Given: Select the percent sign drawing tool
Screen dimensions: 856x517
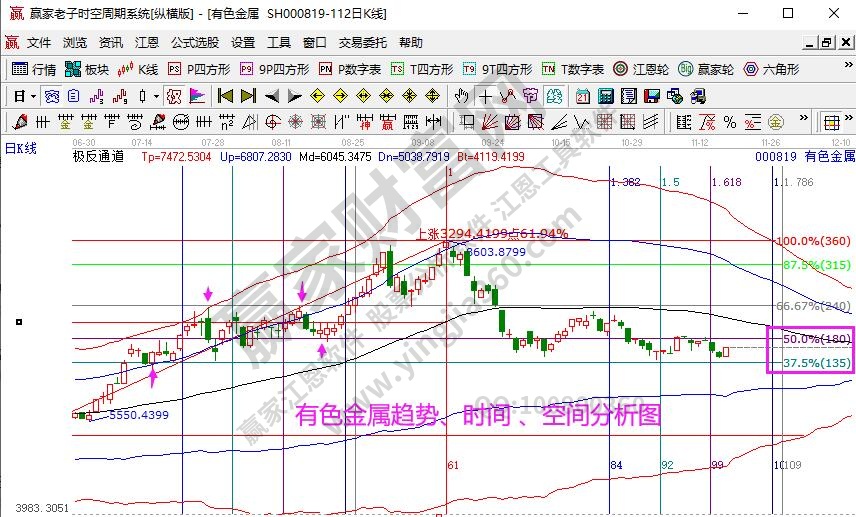Looking at the screenshot, I should click(x=730, y=122).
